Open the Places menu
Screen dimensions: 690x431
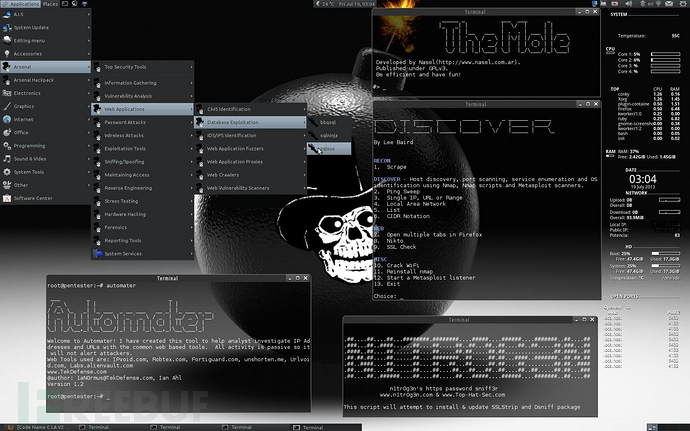(x=50, y=4)
